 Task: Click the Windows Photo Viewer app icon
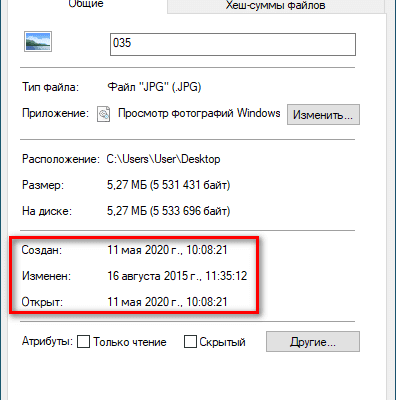pyautogui.click(x=103, y=114)
